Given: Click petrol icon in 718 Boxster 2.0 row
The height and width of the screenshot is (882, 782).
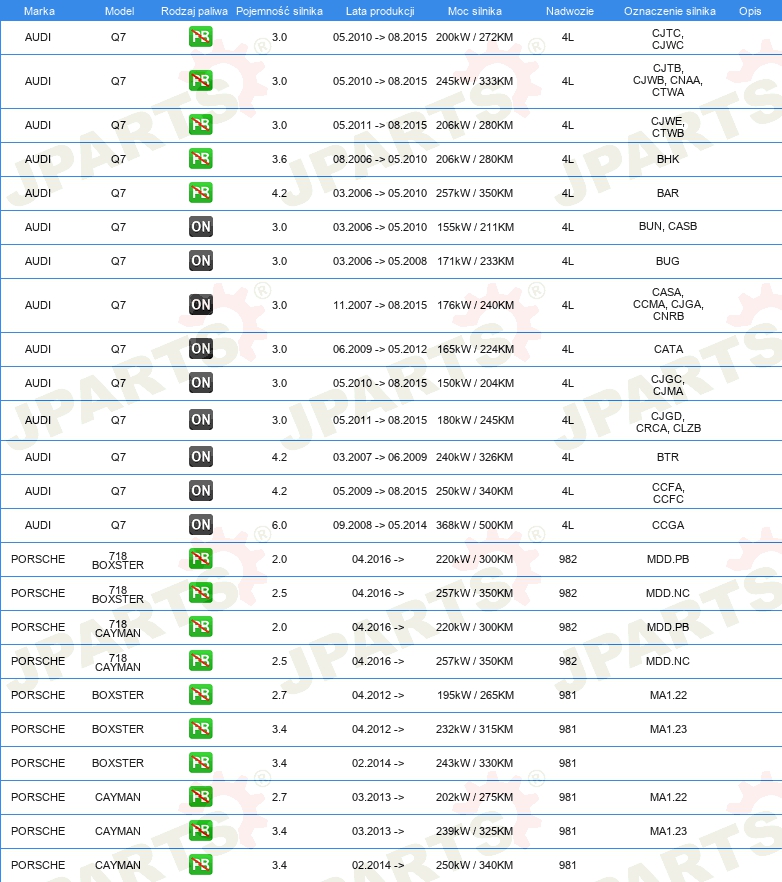Looking at the screenshot, I should coord(200,559).
